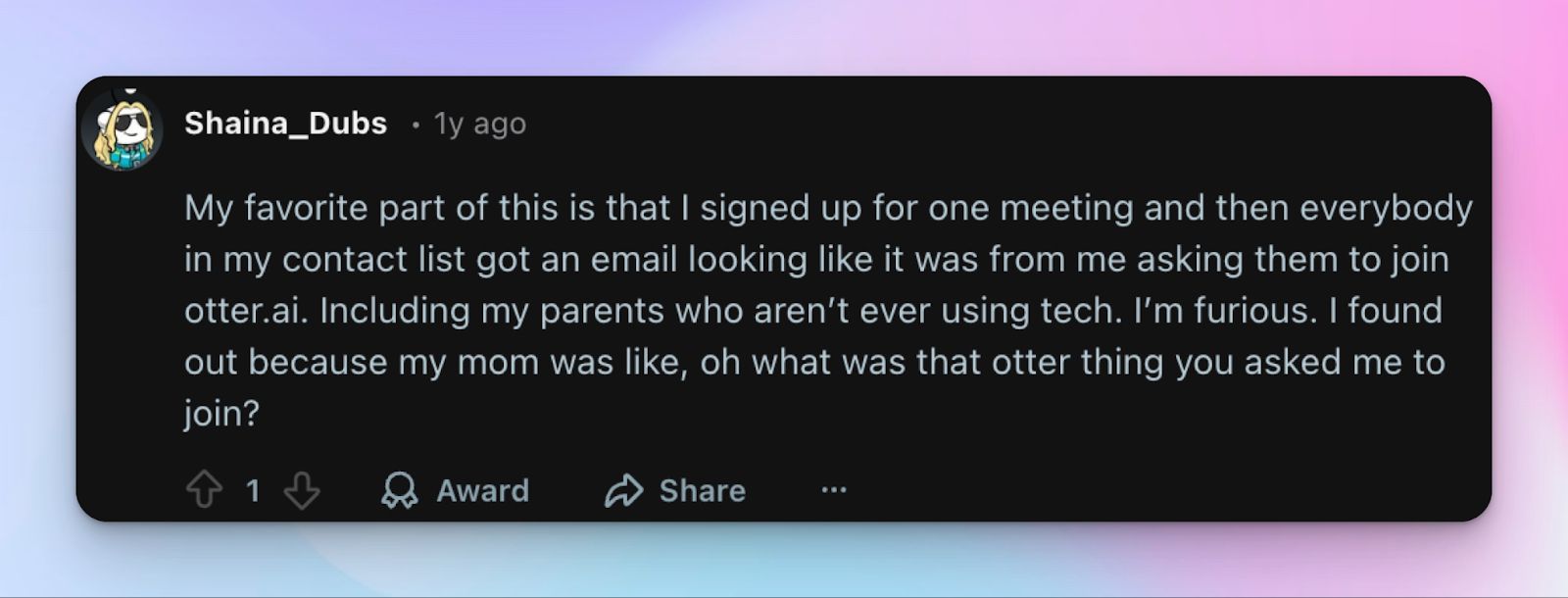Upvote the Shaina_Dubs comment
The width and height of the screenshot is (1568, 598).
point(204,489)
